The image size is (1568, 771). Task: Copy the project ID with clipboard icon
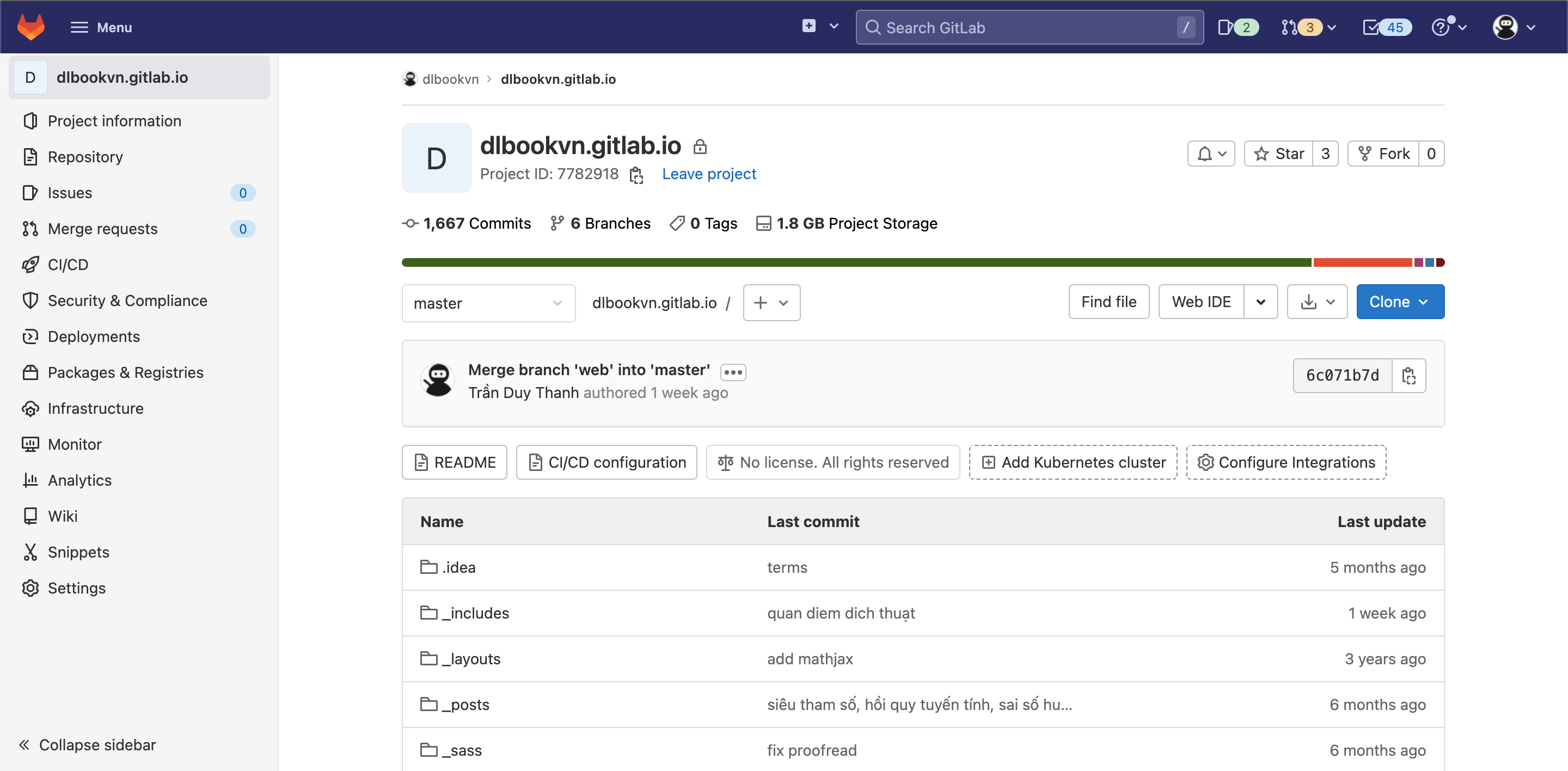[x=636, y=175]
